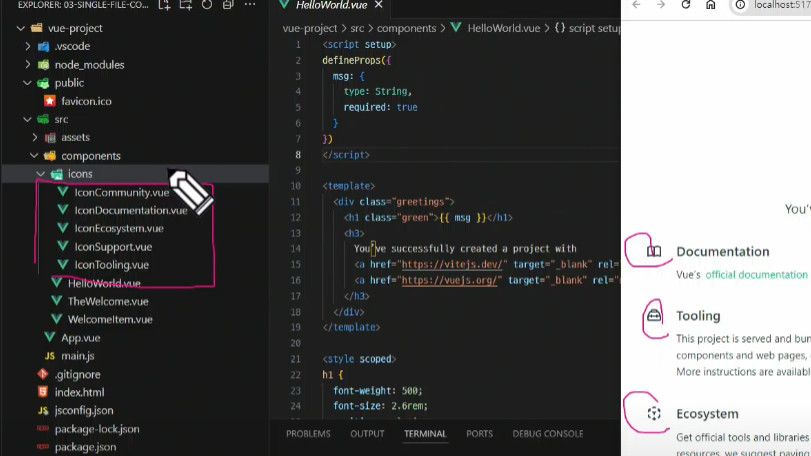Open IconTooling.vue file

point(112,265)
